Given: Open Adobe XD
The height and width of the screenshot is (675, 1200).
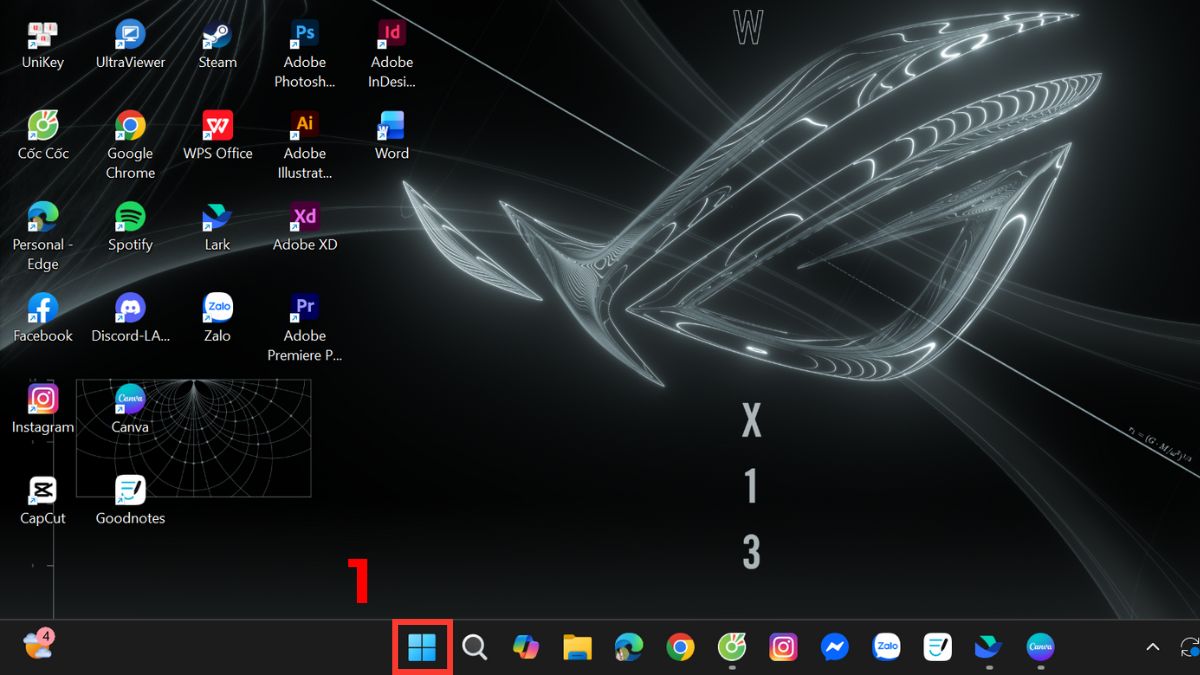Looking at the screenshot, I should [x=304, y=215].
